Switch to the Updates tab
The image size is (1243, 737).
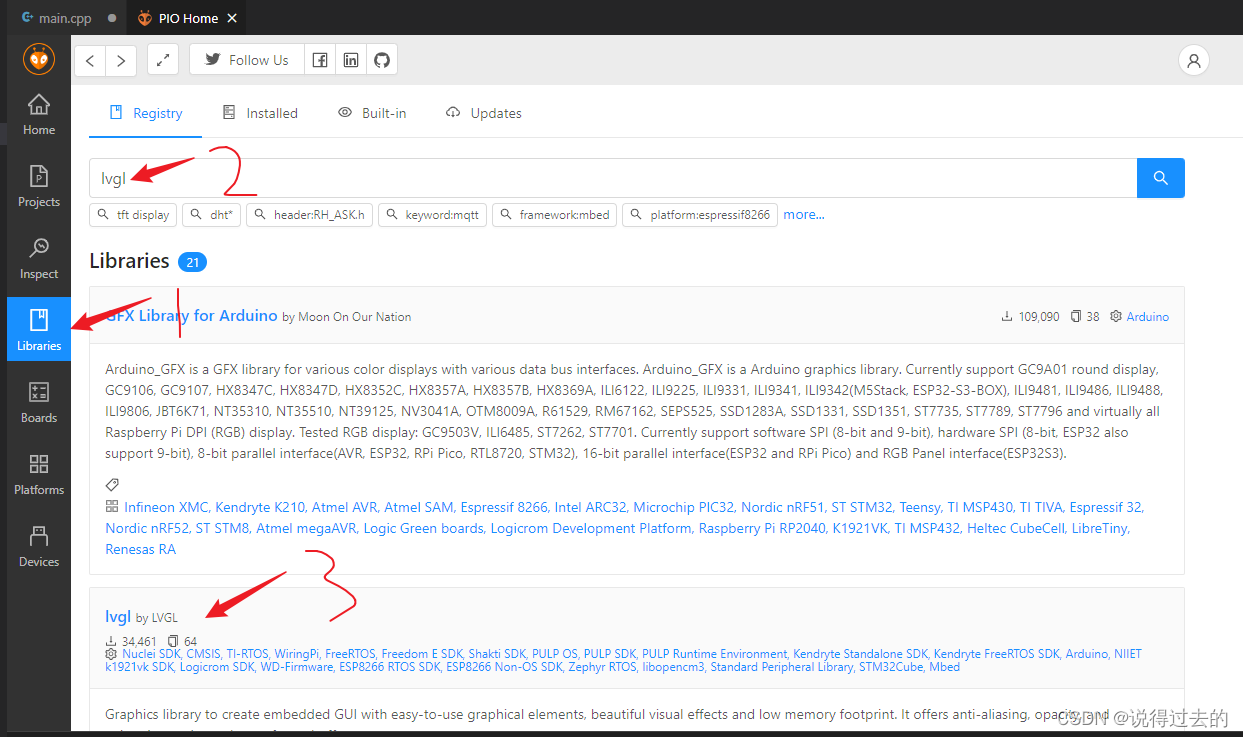[484, 113]
